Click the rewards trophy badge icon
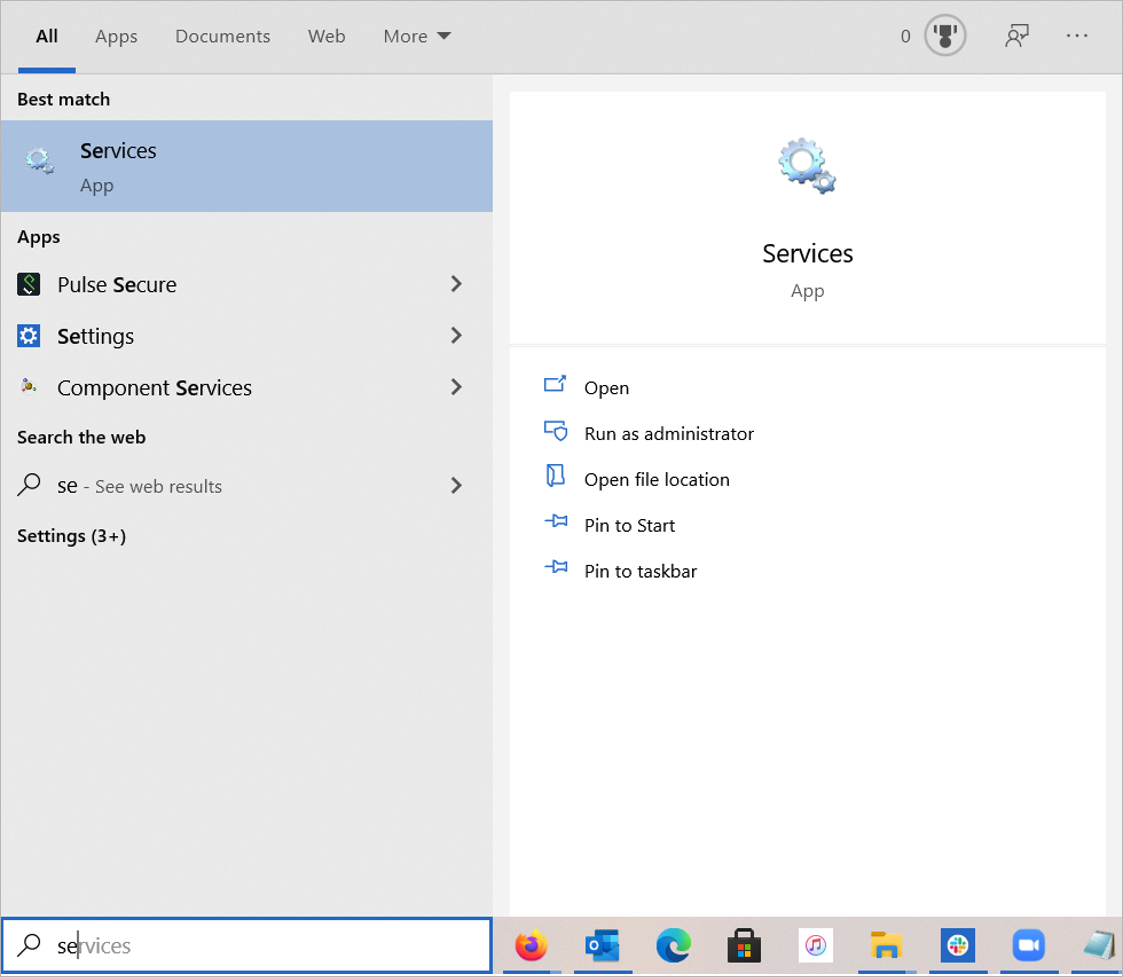This screenshot has height=977, width=1123. click(x=944, y=37)
